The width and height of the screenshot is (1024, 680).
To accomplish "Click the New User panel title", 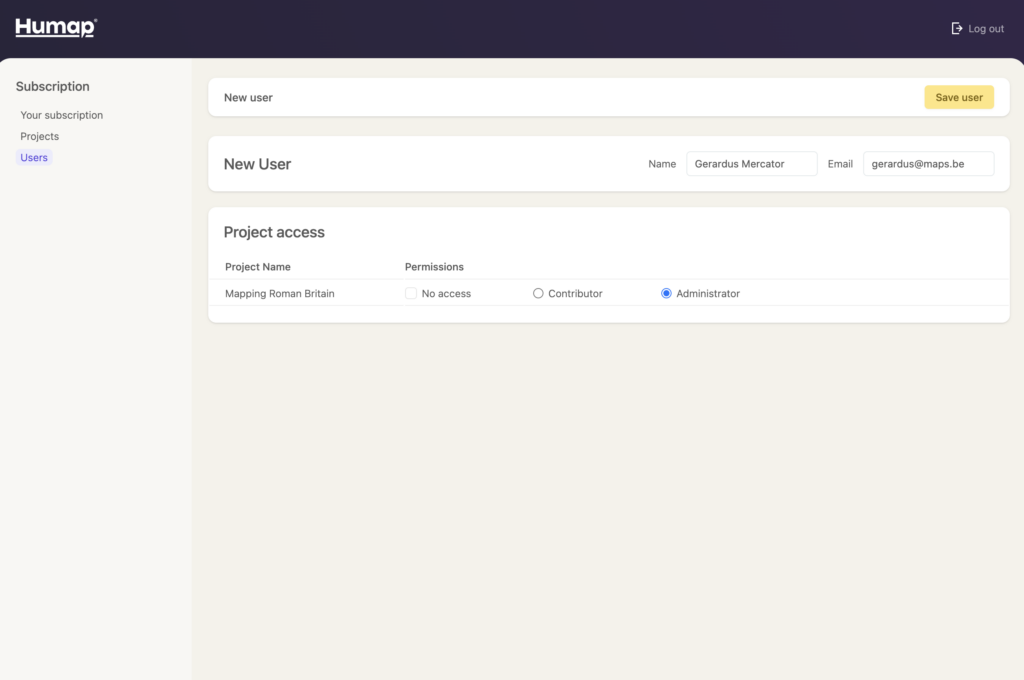I will click(x=259, y=163).
